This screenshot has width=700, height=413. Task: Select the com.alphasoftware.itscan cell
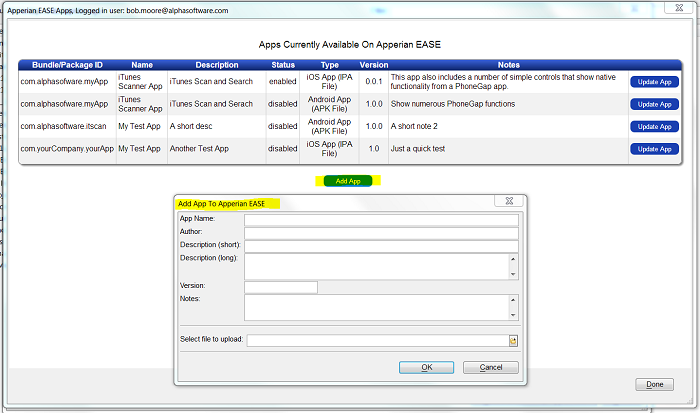(x=63, y=126)
